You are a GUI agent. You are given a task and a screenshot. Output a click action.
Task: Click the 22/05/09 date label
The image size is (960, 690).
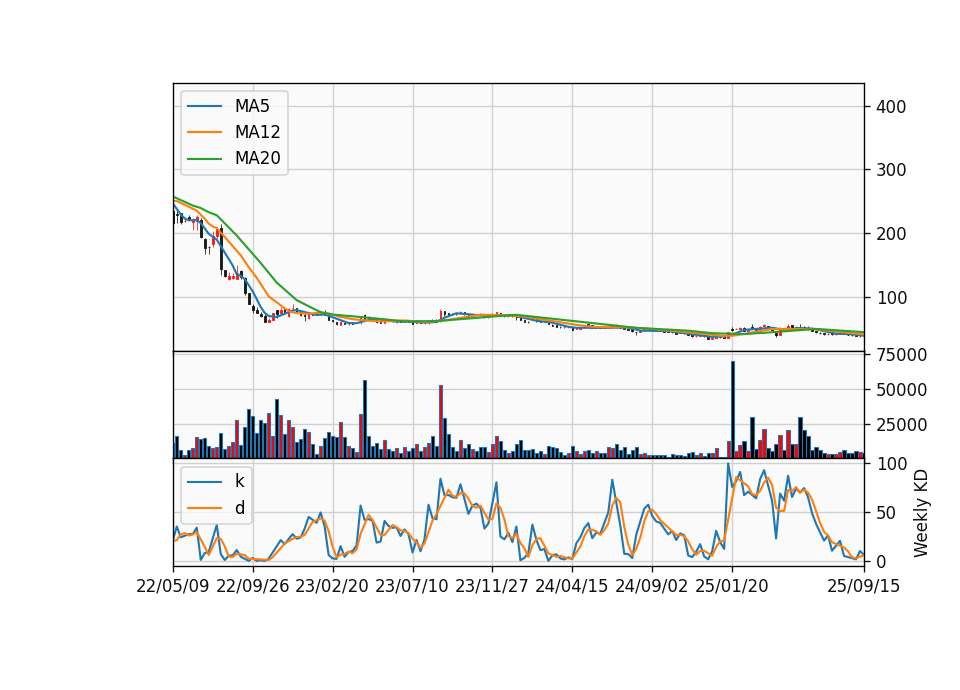point(173,586)
